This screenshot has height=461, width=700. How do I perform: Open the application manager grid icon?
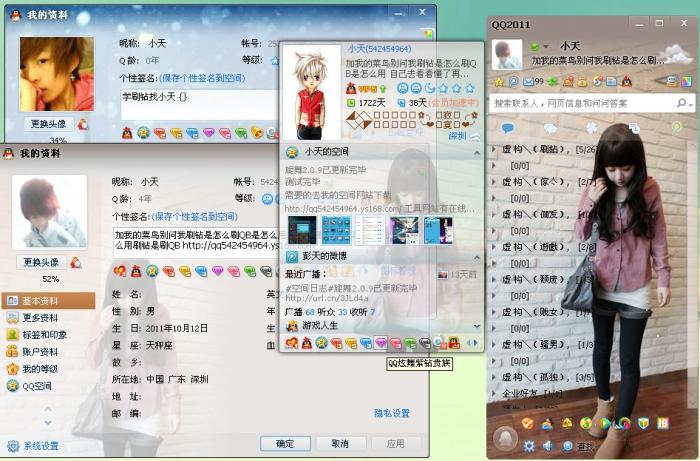click(x=663, y=423)
